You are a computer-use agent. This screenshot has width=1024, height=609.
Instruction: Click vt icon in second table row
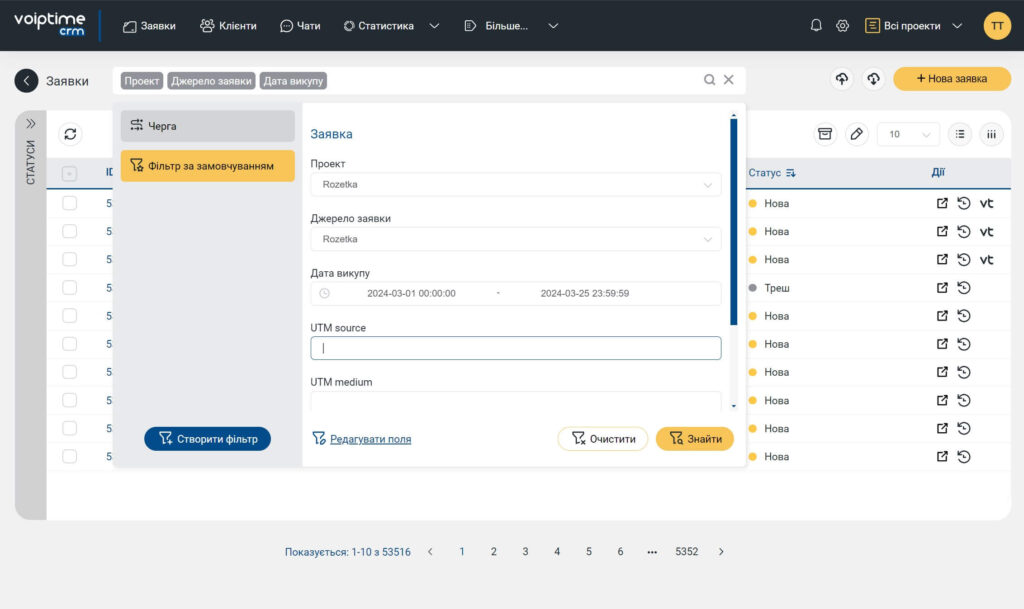pos(986,231)
